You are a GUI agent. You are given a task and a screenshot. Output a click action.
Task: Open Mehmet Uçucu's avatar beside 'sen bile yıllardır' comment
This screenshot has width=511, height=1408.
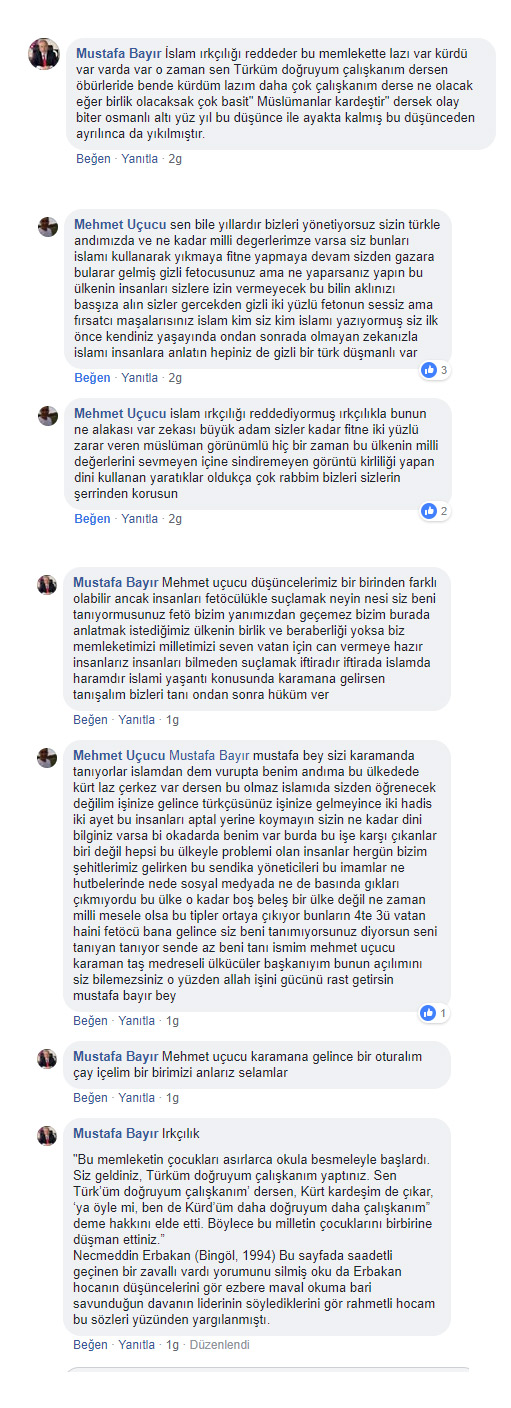(48, 226)
